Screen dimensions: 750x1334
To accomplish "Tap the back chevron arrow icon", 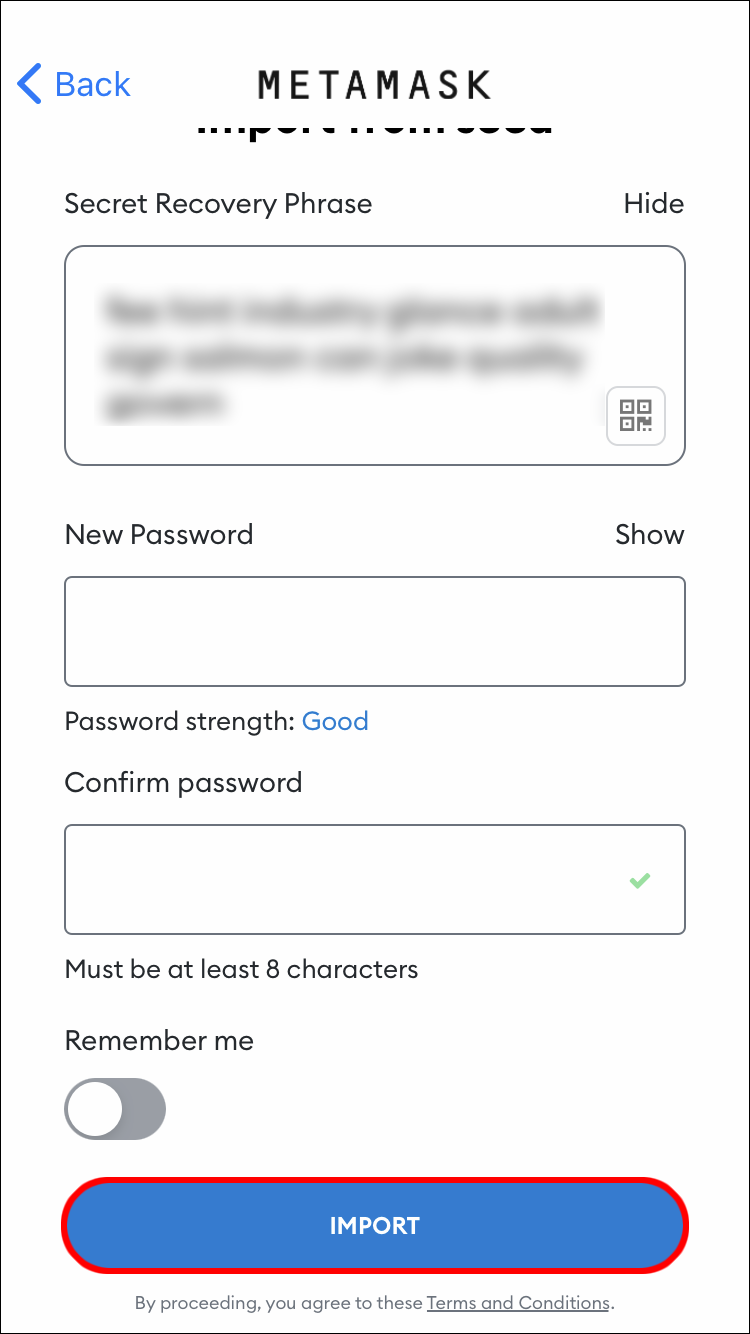I will point(30,85).
